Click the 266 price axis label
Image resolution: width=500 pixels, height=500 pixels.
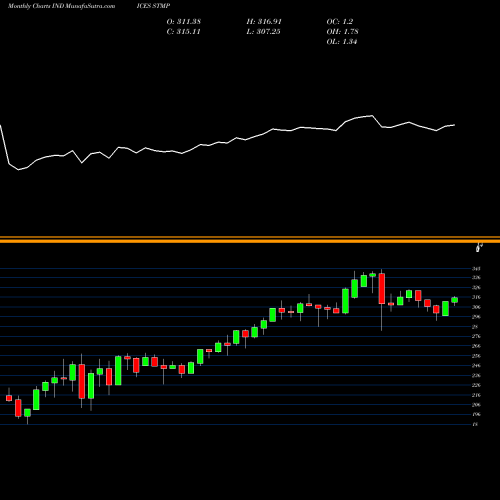click(x=476, y=346)
